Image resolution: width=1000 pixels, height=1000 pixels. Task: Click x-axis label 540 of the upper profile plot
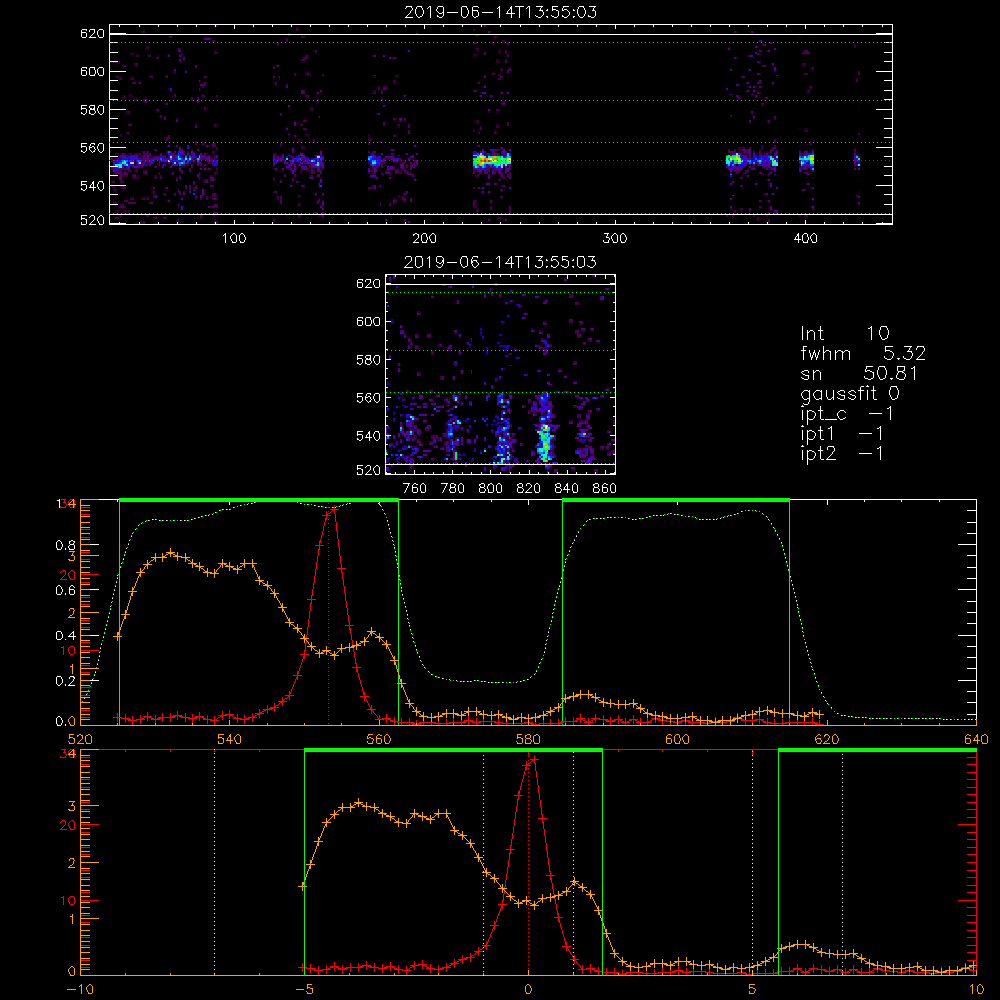[230, 739]
